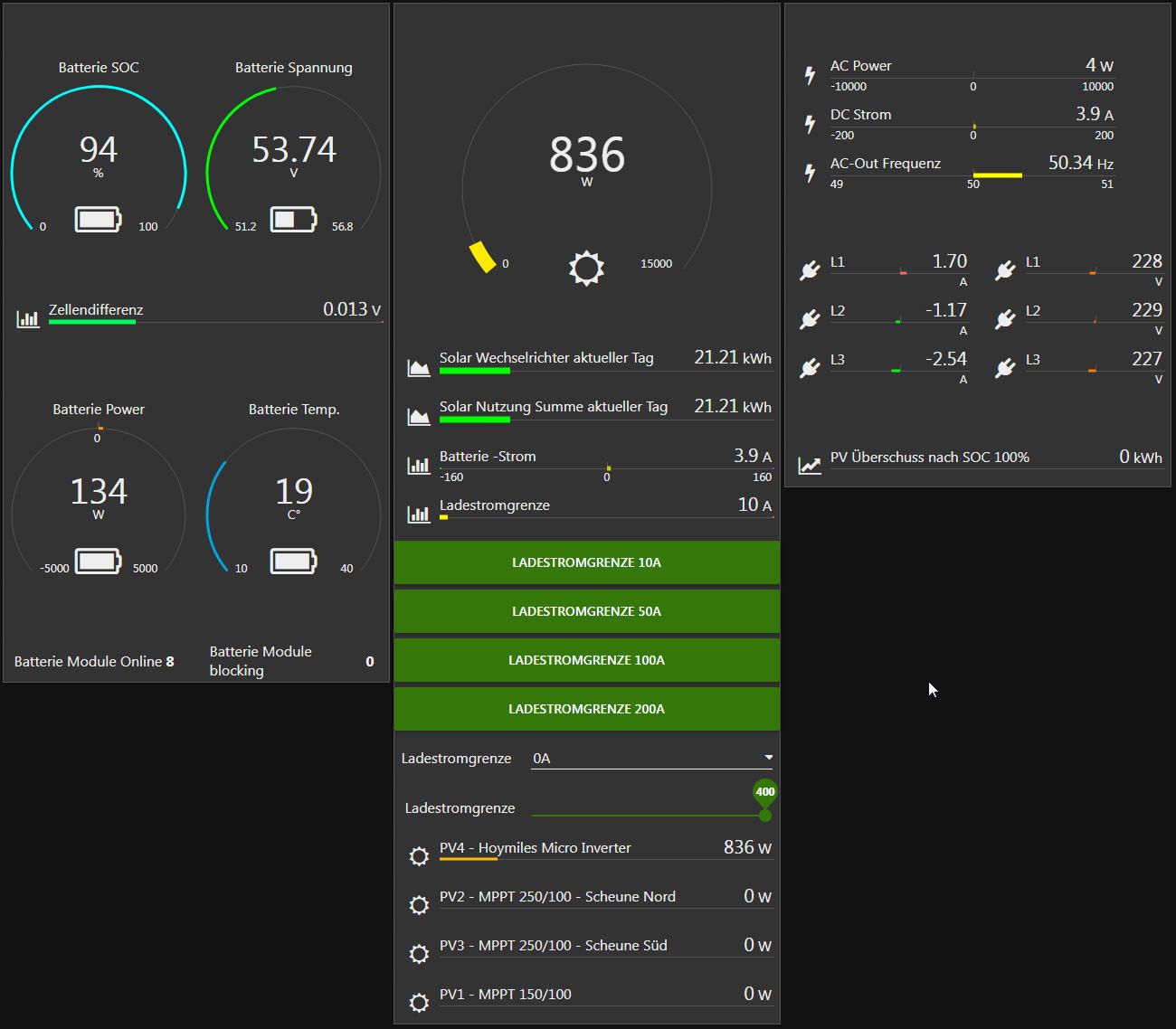The height and width of the screenshot is (1029, 1176).
Task: Click the DC Strom 3.9 A value
Action: click(x=1095, y=114)
